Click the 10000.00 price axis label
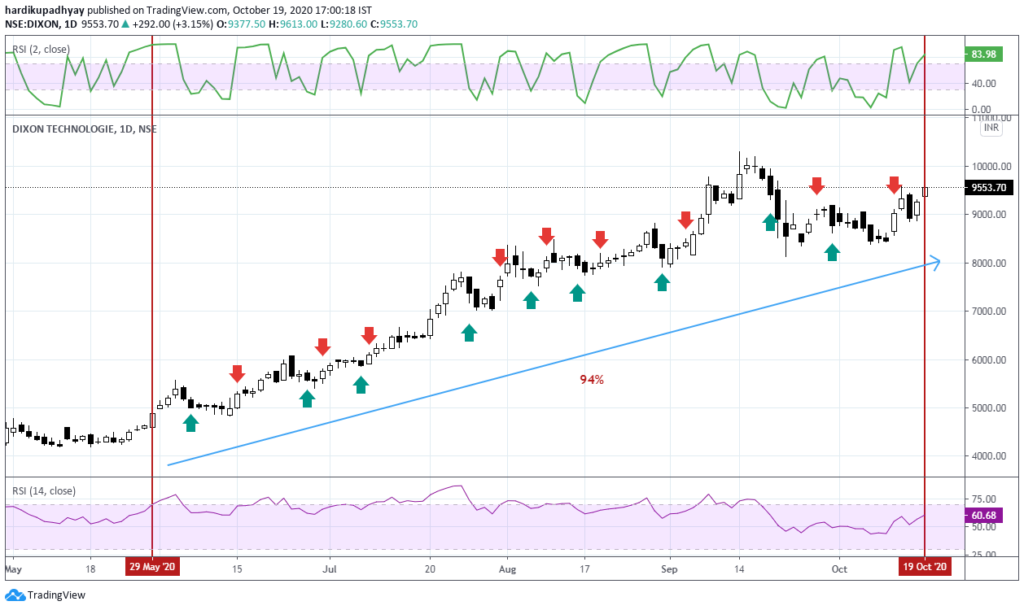The height and width of the screenshot is (610, 1024). coord(989,167)
